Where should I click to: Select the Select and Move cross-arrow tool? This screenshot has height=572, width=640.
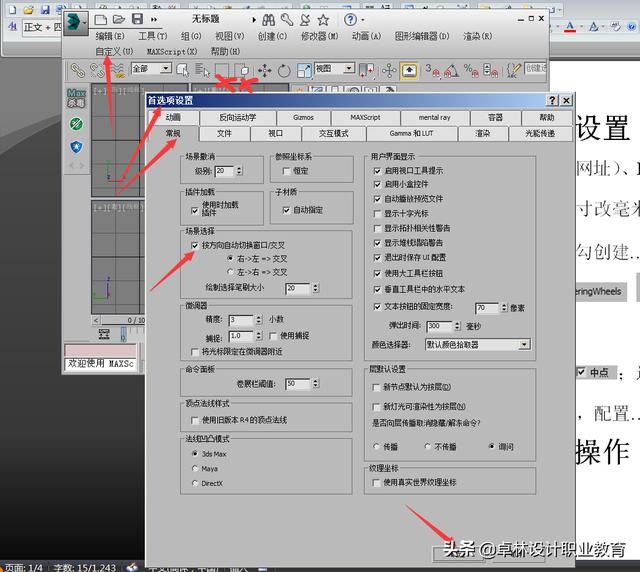(x=264, y=71)
